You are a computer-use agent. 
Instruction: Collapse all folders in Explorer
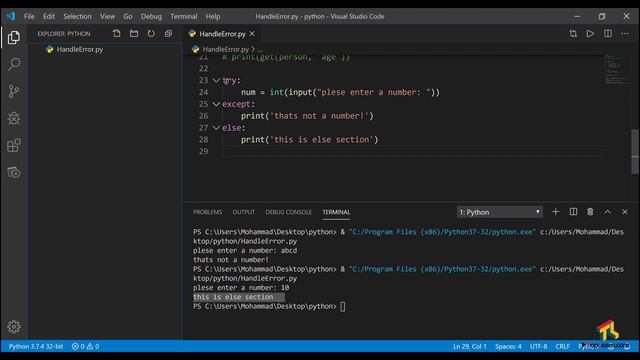point(168,33)
